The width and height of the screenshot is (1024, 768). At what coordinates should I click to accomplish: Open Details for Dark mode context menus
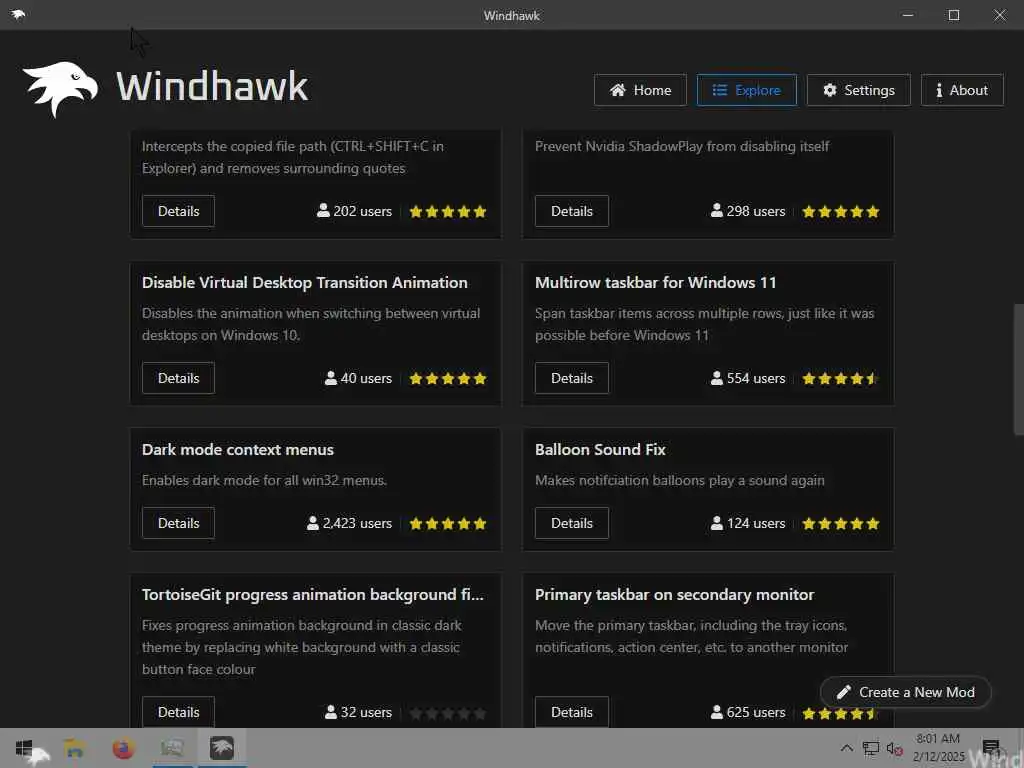[x=178, y=523]
